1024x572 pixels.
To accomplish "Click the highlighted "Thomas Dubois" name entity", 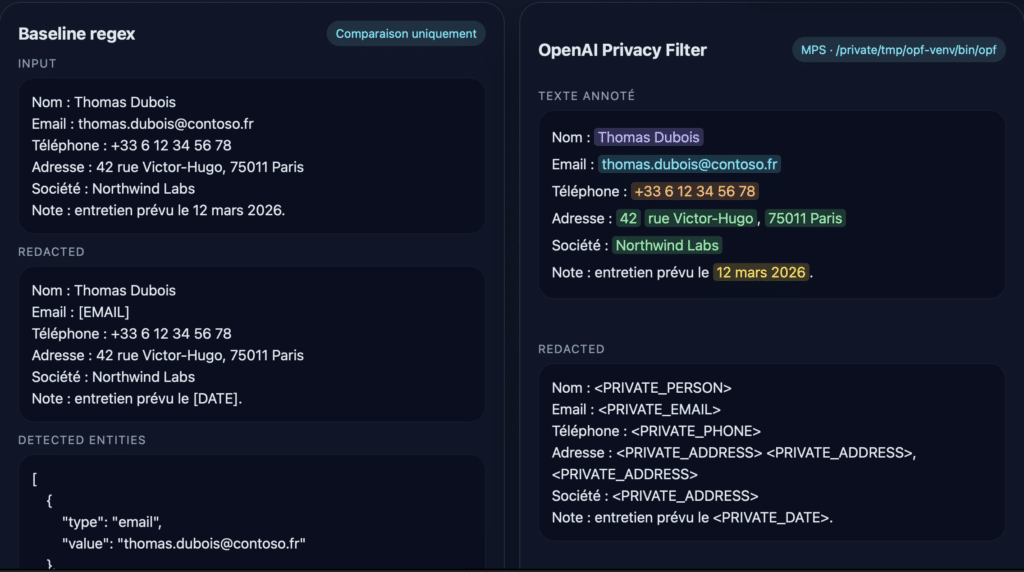I will pyautogui.click(x=648, y=137).
